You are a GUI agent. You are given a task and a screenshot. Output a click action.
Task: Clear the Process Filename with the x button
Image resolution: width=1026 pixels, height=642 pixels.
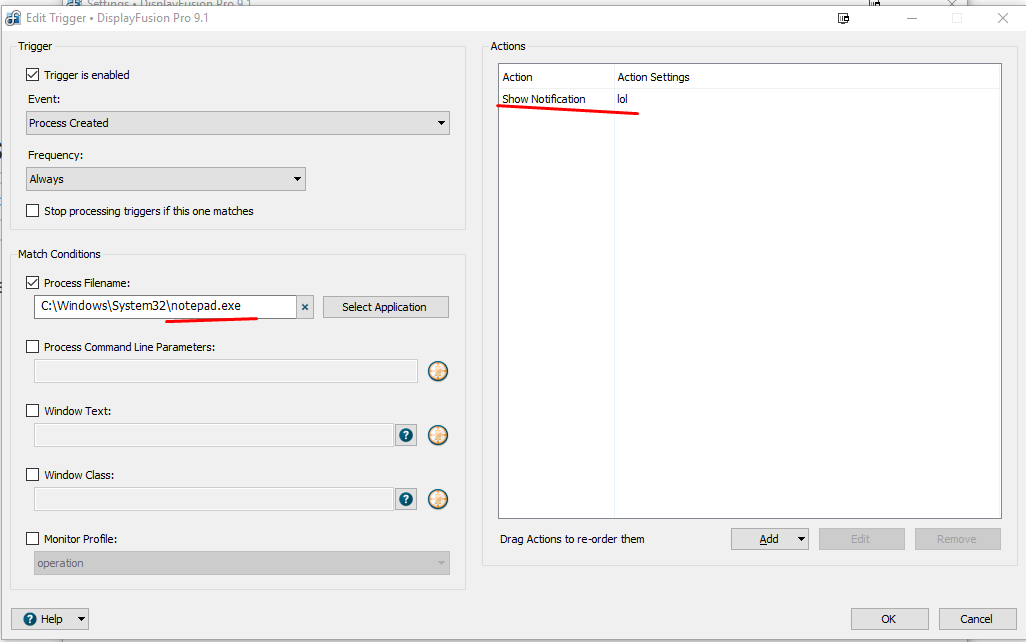[305, 307]
